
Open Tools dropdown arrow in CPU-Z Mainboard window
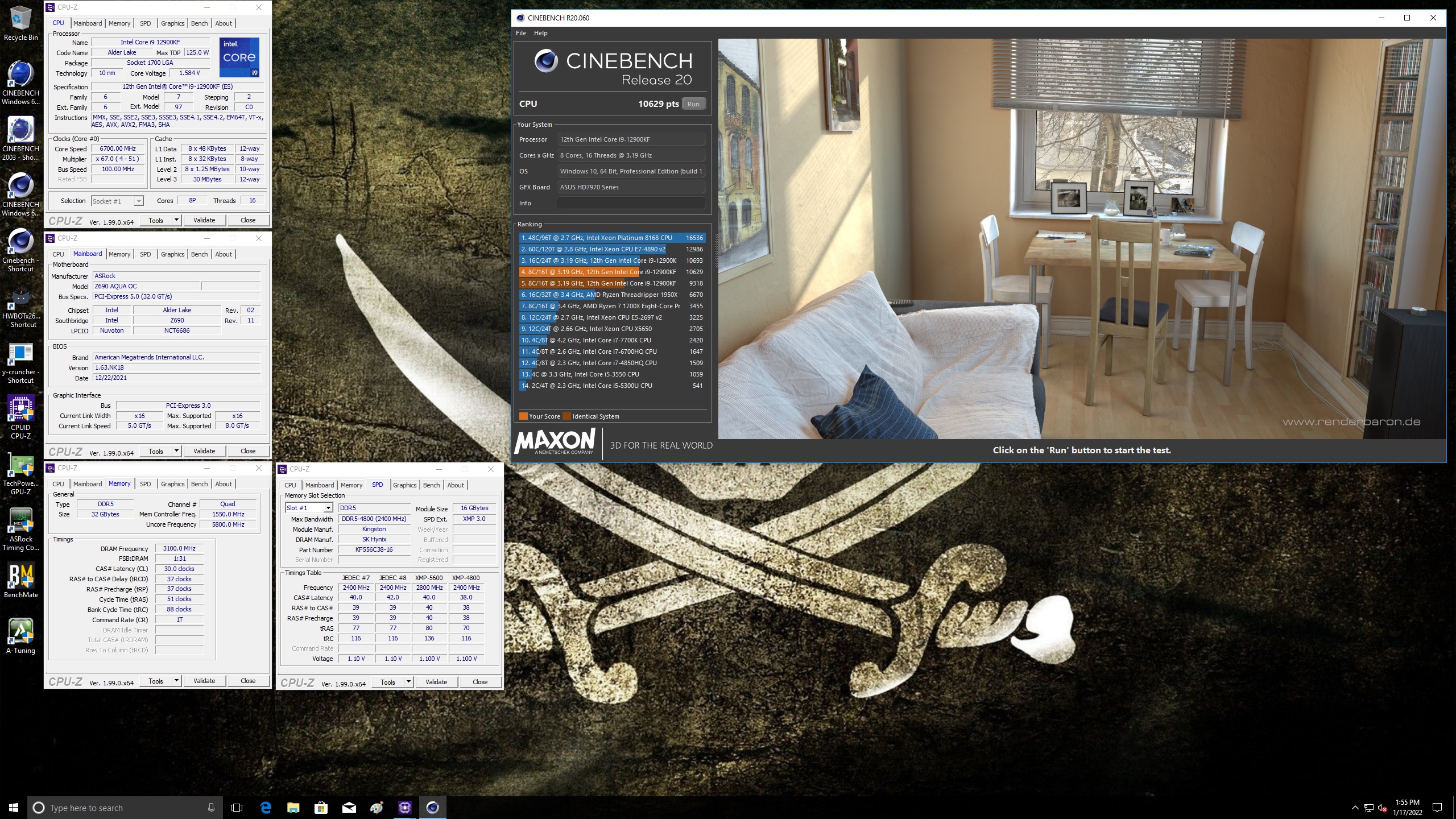176,451
